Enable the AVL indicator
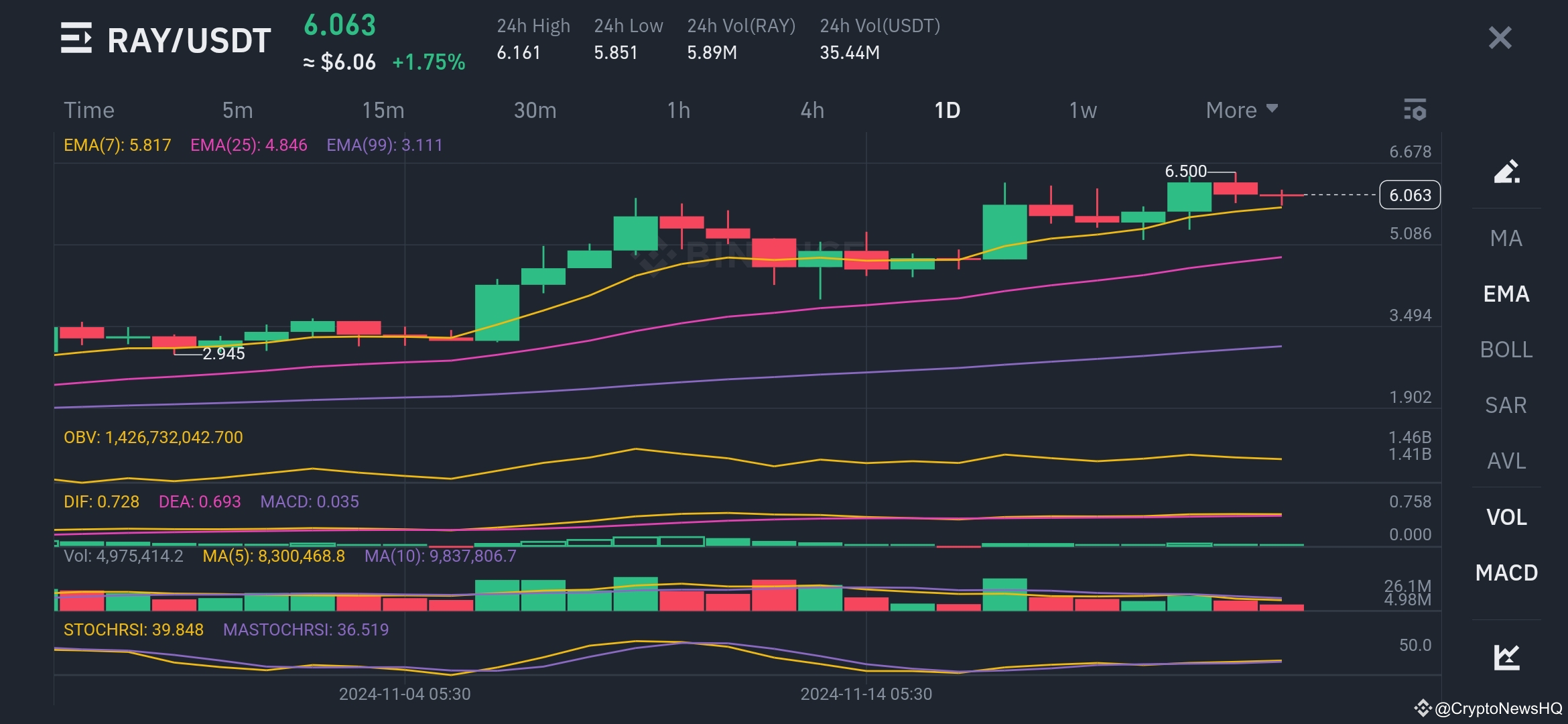The width and height of the screenshot is (1568, 724). 1506,461
